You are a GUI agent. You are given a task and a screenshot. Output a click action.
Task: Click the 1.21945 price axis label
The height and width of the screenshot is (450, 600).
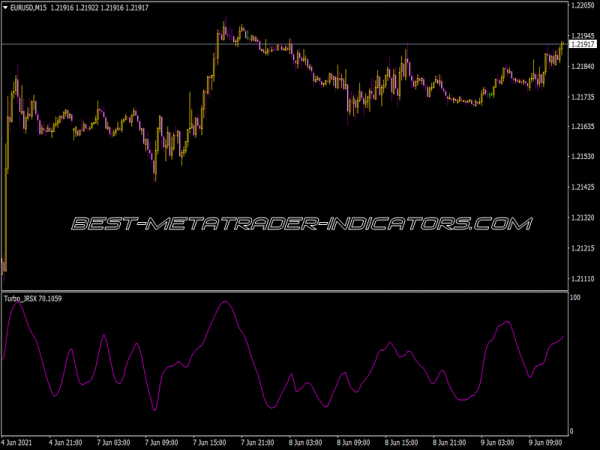pos(583,36)
